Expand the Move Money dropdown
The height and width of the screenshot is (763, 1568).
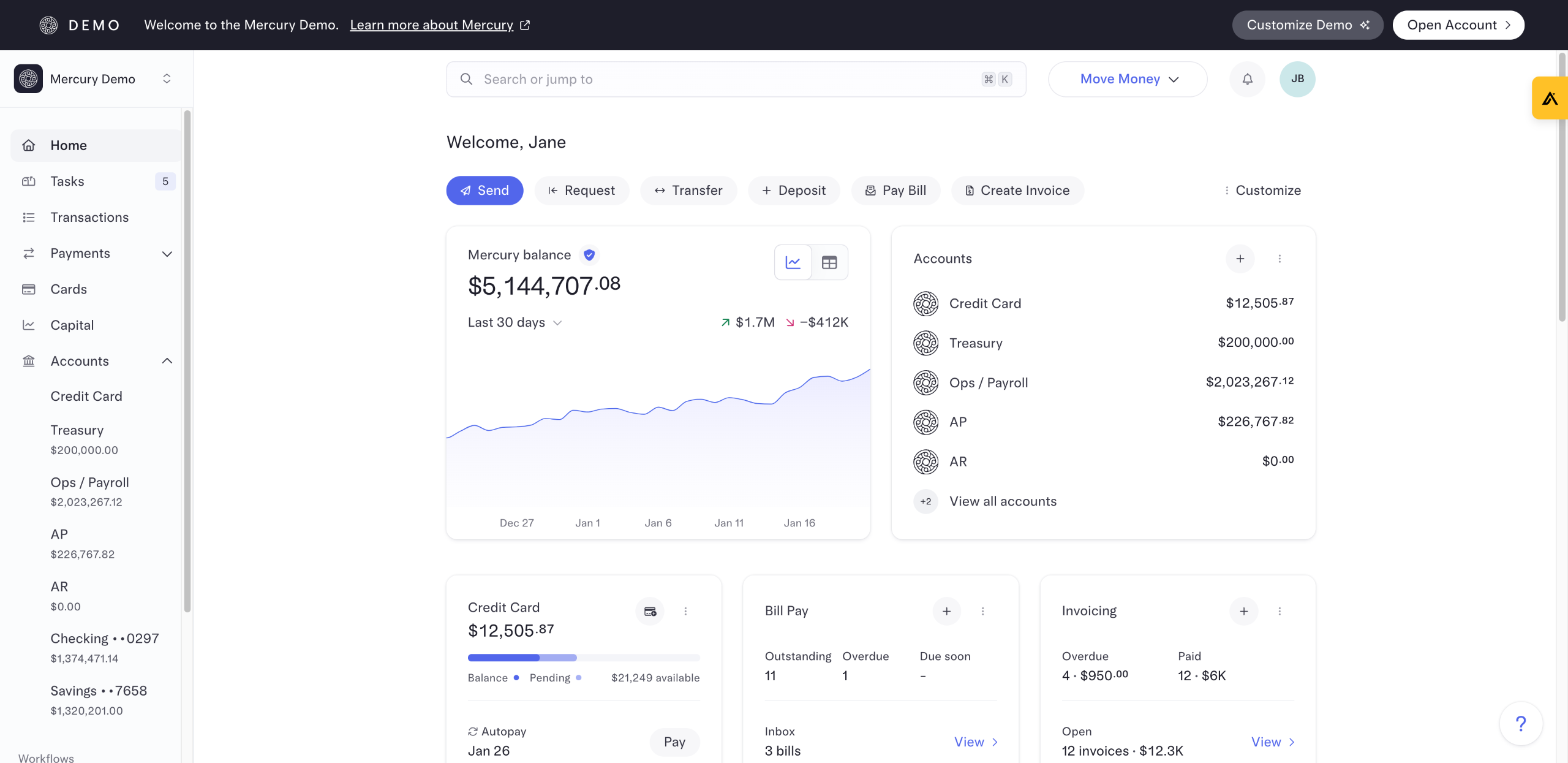1128,79
